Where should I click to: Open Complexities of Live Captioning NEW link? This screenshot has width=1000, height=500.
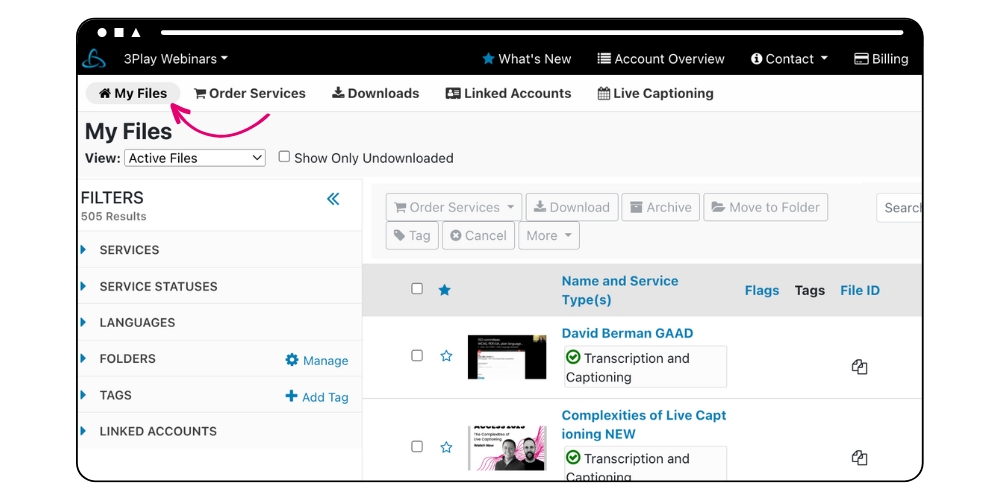click(x=644, y=424)
